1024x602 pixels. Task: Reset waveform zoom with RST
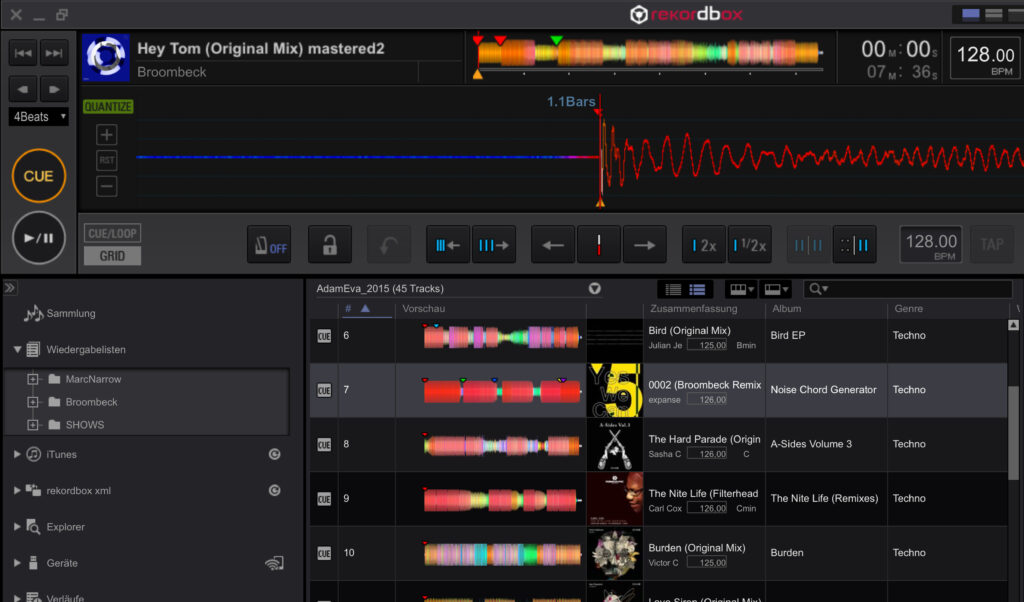tap(106, 160)
